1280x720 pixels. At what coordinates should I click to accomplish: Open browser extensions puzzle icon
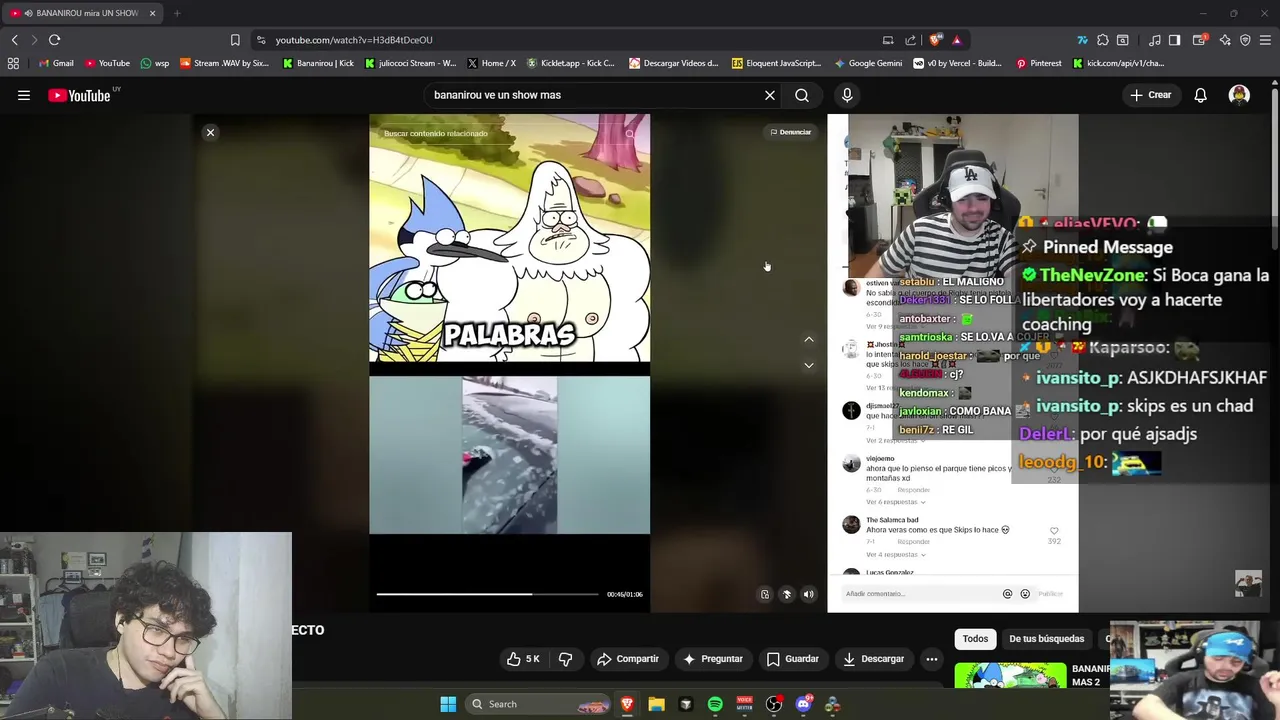click(x=1102, y=40)
